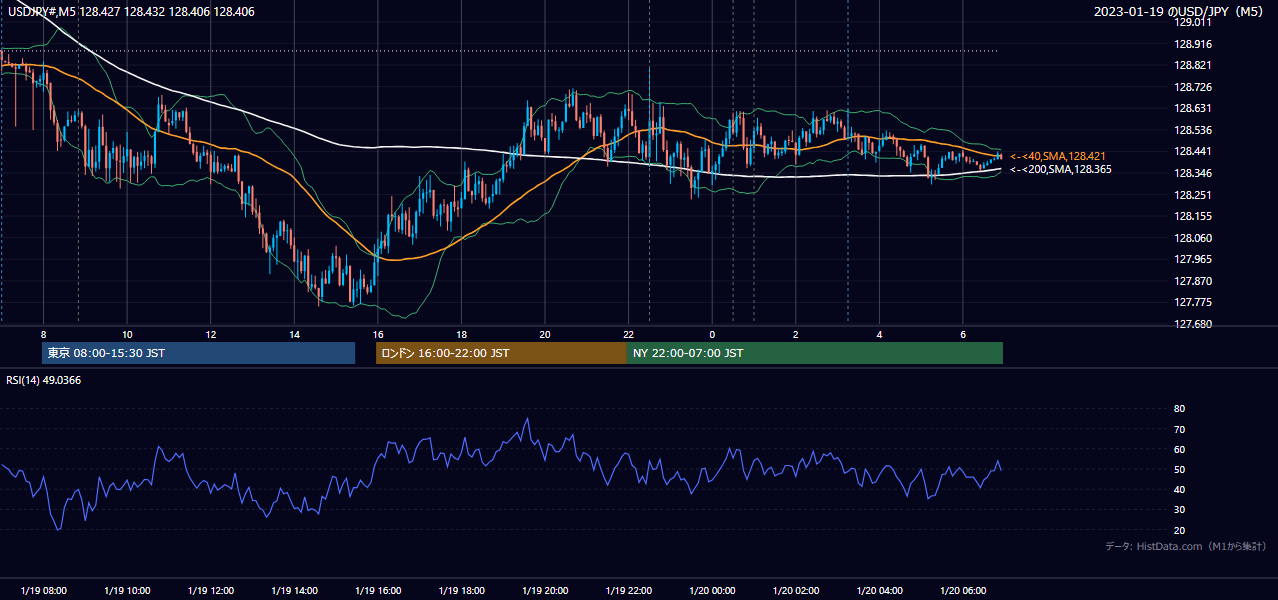Image resolution: width=1278 pixels, height=600 pixels.
Task: Click RSI axis level 80
Action: [1179, 409]
